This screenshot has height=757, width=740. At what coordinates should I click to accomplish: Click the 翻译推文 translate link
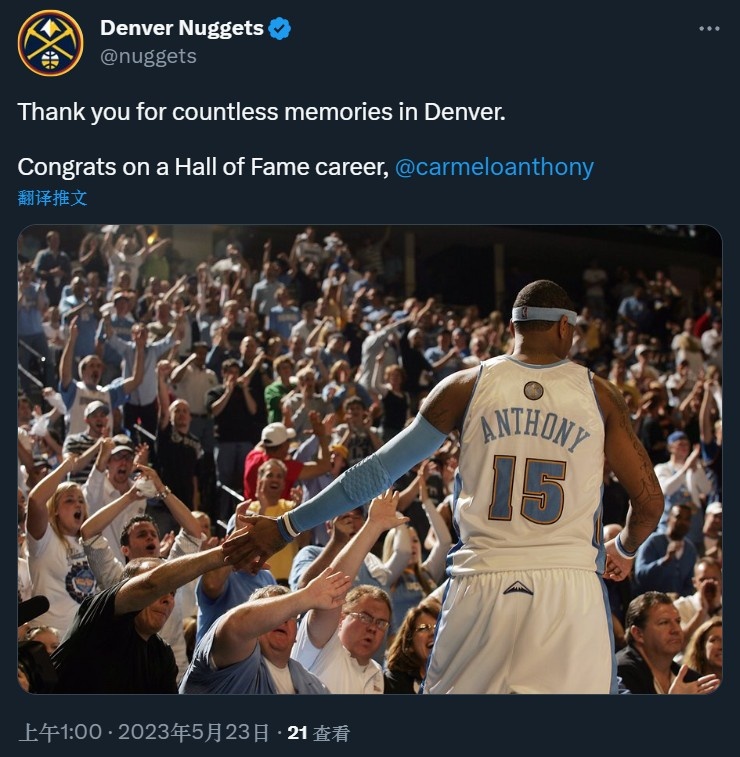tap(52, 198)
